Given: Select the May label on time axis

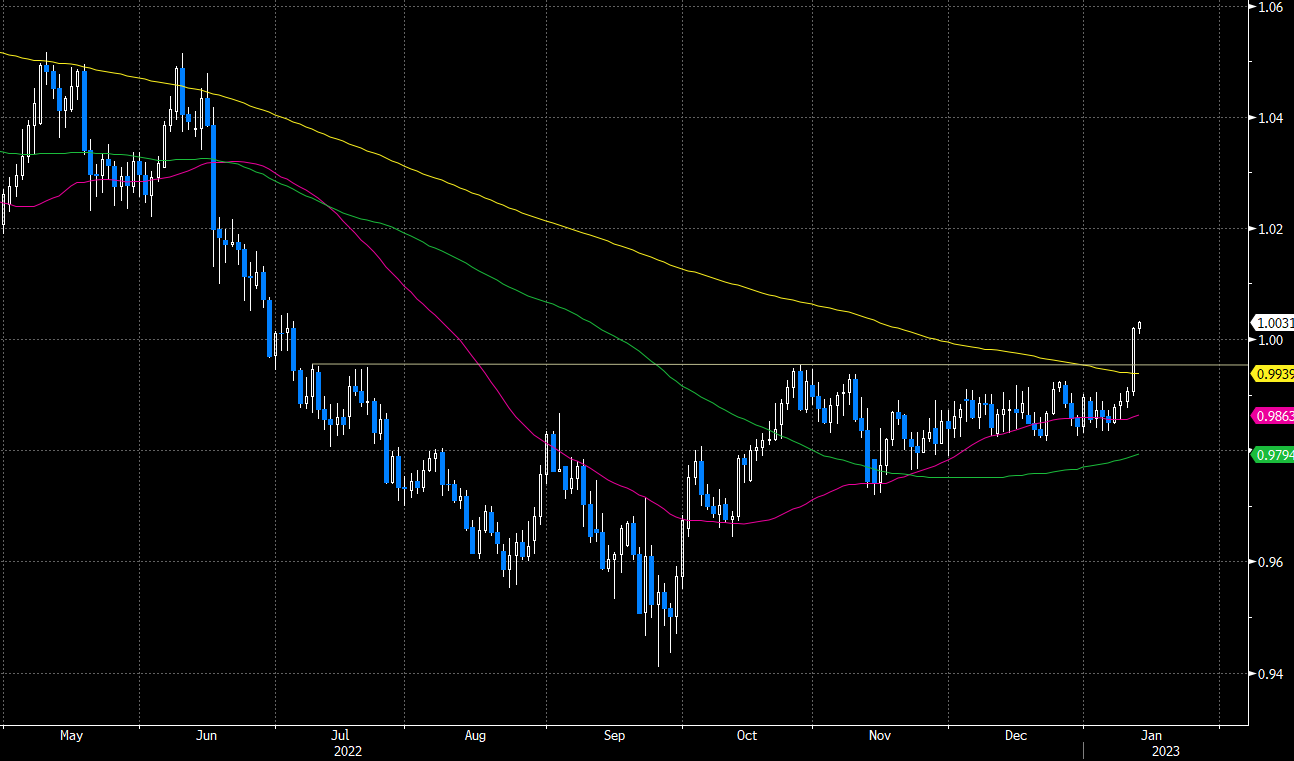Looking at the screenshot, I should click(71, 735).
